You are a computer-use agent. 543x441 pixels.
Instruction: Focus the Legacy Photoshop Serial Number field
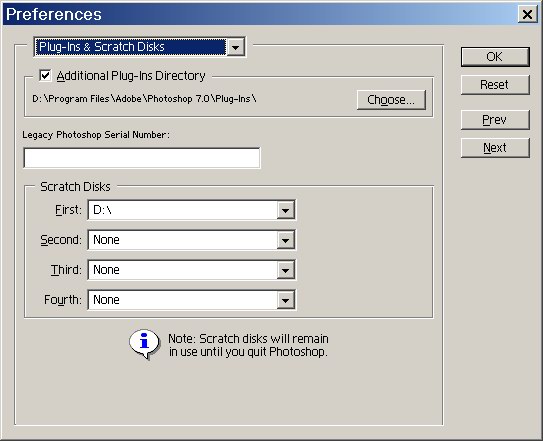142,158
